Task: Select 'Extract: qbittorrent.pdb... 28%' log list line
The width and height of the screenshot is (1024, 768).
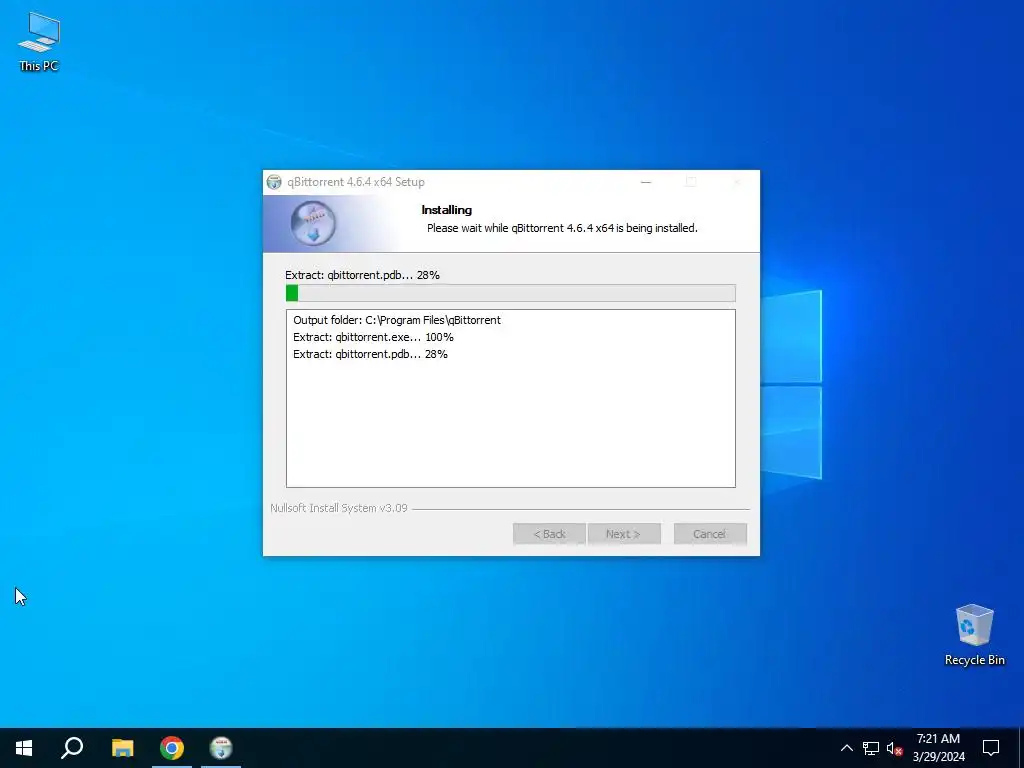Action: [x=370, y=354]
